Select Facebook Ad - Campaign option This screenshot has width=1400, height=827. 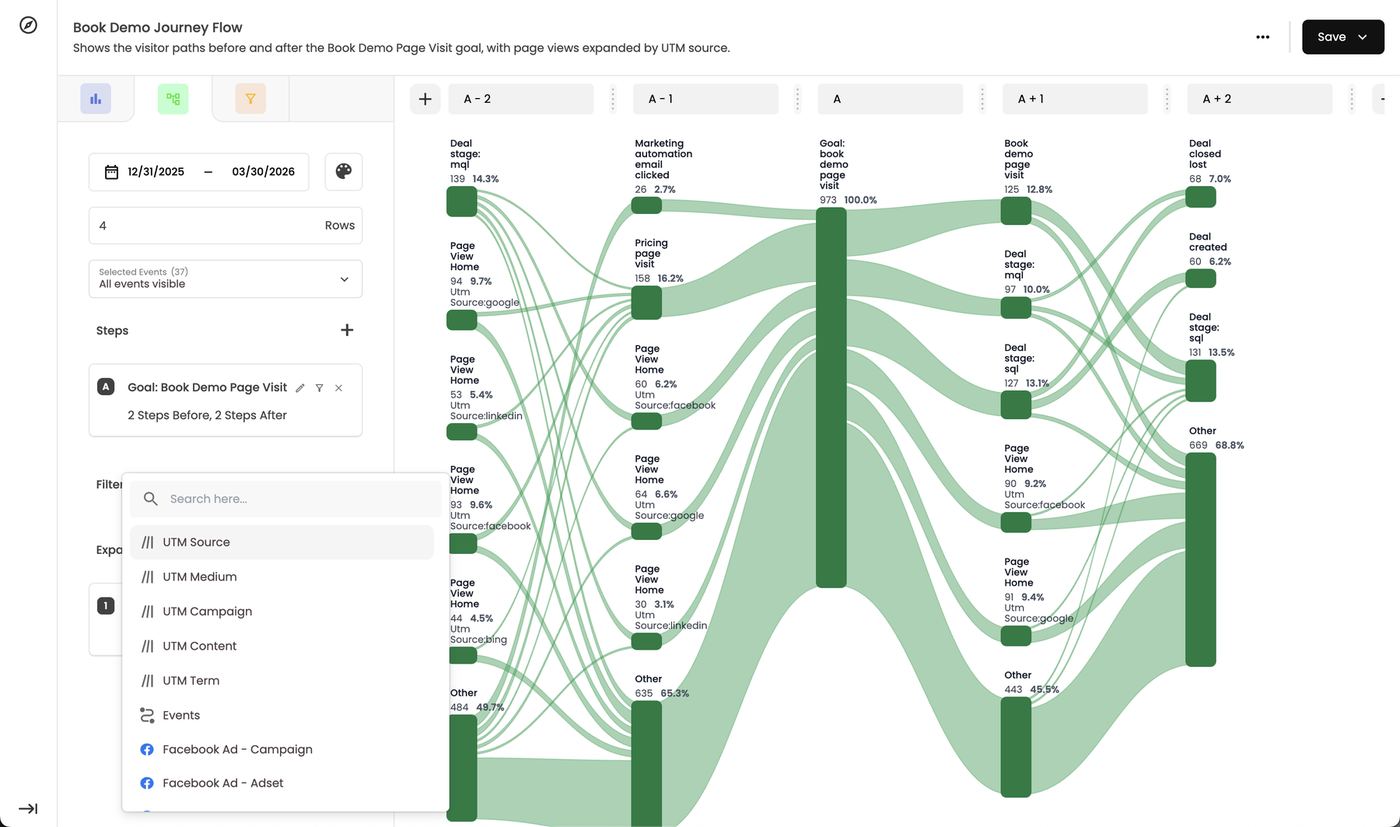click(282, 750)
